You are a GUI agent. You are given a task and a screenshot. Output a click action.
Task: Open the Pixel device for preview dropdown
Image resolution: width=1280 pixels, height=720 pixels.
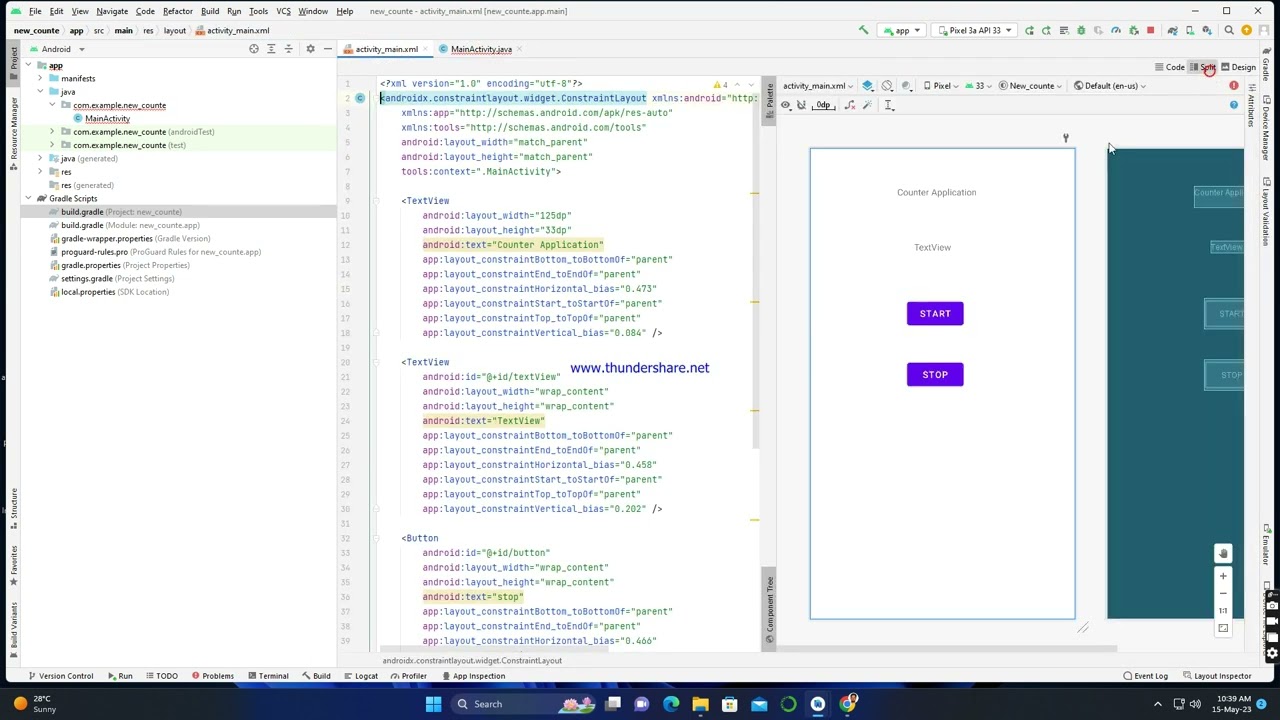coord(942,86)
